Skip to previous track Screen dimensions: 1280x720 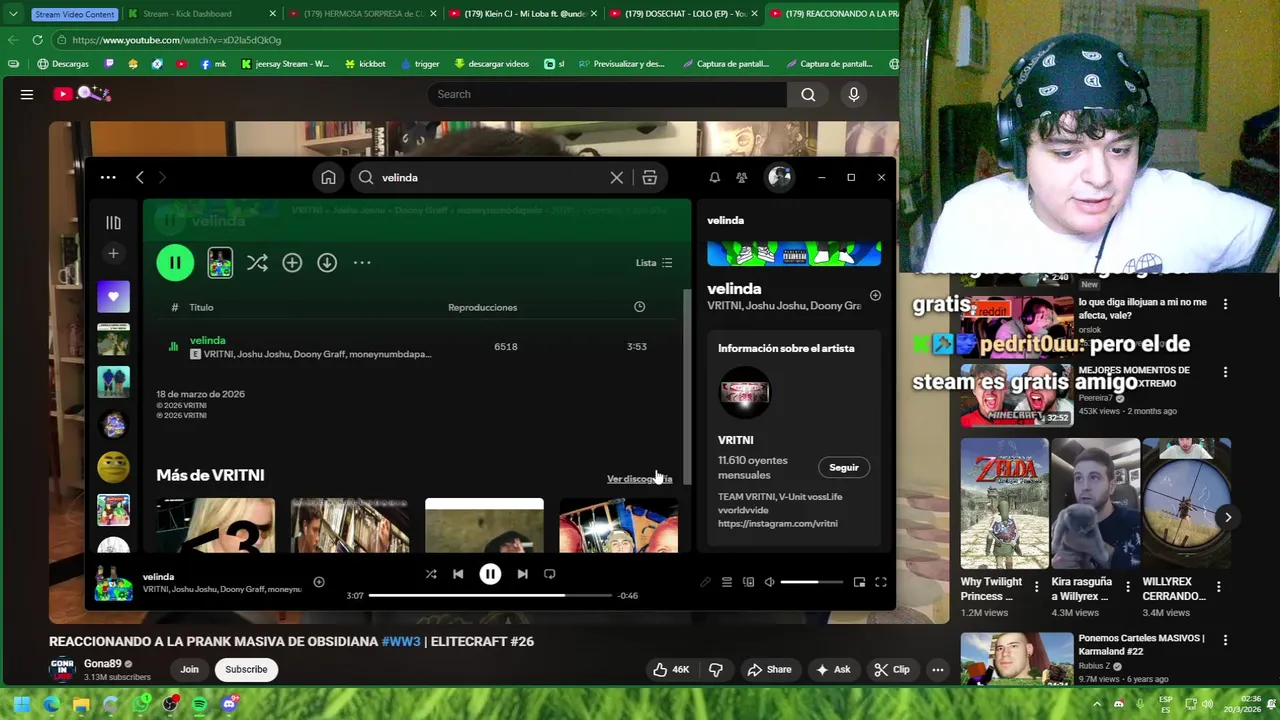[458, 574]
